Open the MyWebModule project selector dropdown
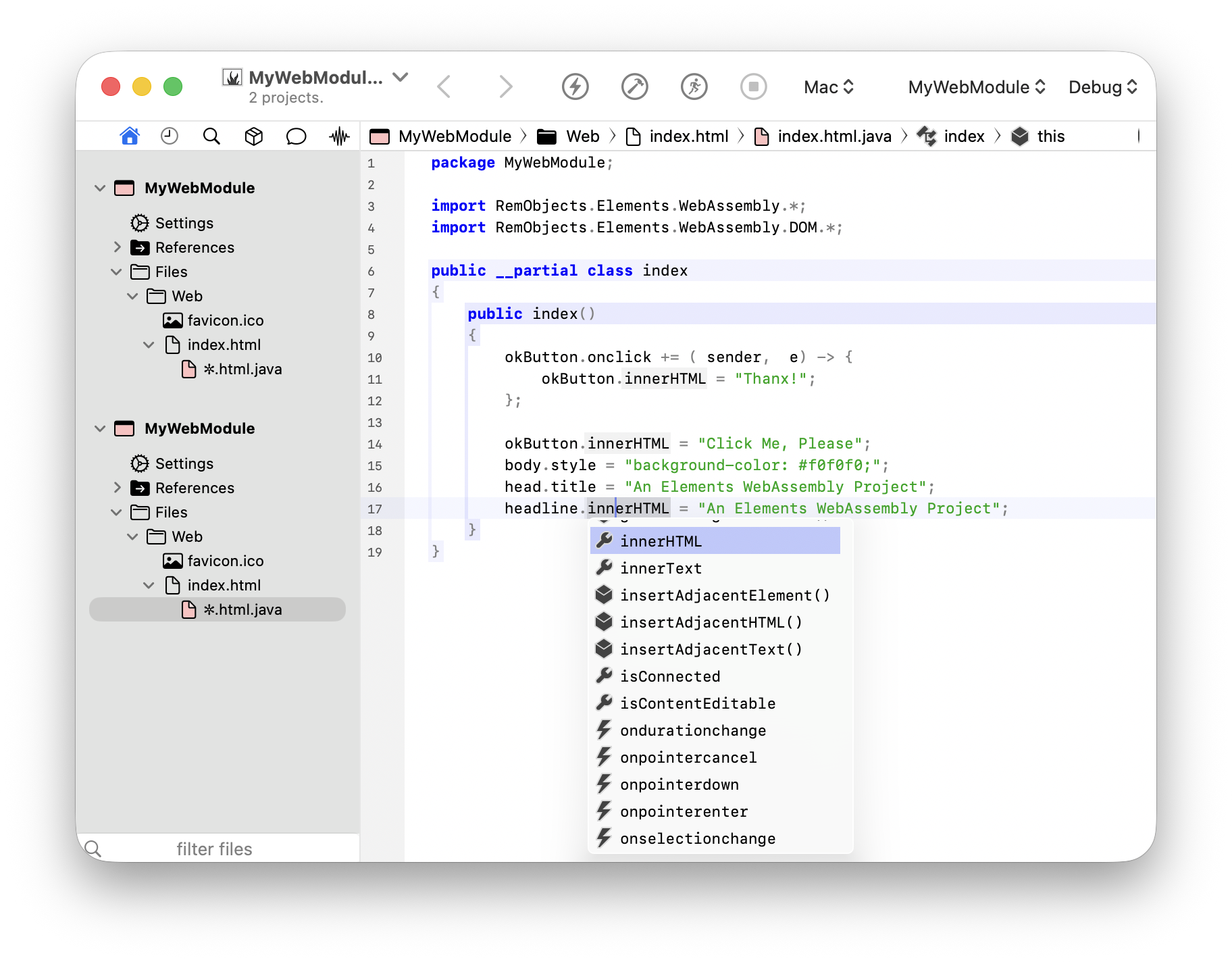Viewport: 1232px width, 962px height. coord(977,87)
